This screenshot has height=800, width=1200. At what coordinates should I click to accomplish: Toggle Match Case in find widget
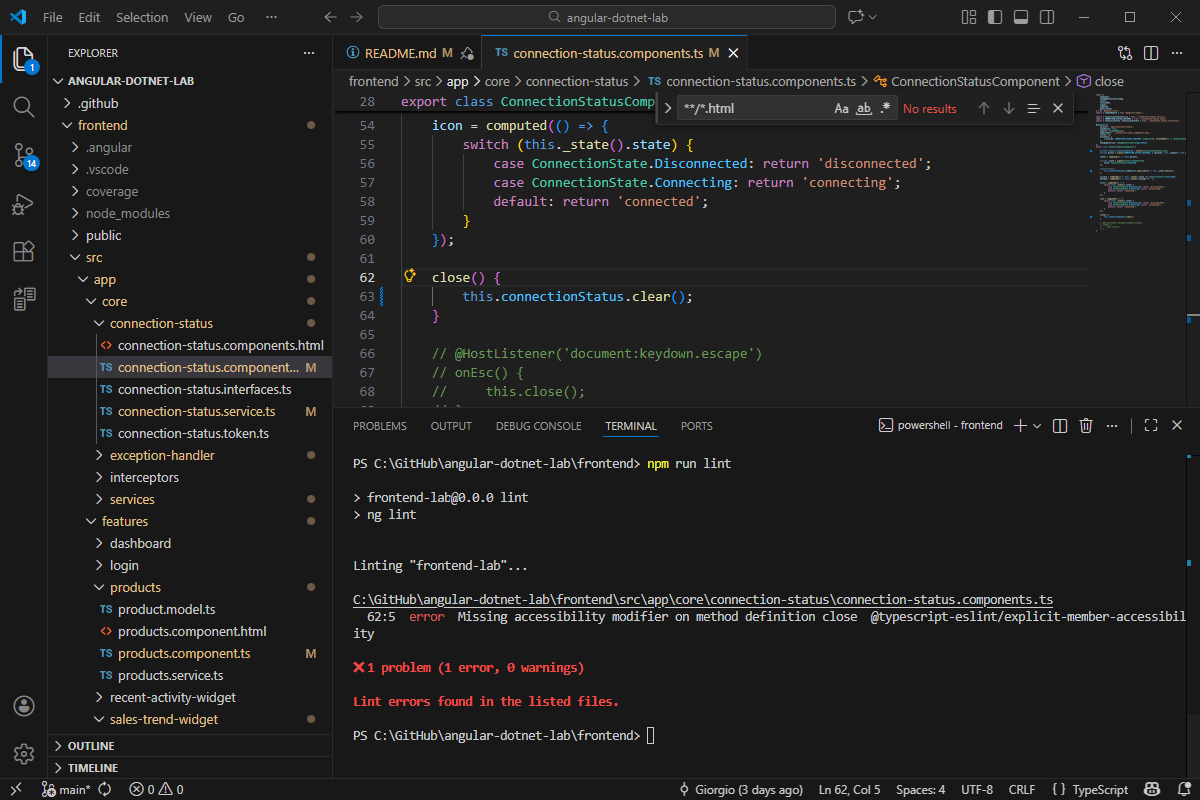842,108
